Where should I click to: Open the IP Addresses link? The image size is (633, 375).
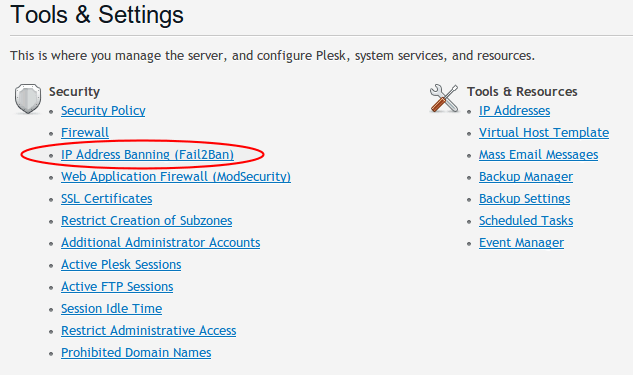pyautogui.click(x=514, y=111)
